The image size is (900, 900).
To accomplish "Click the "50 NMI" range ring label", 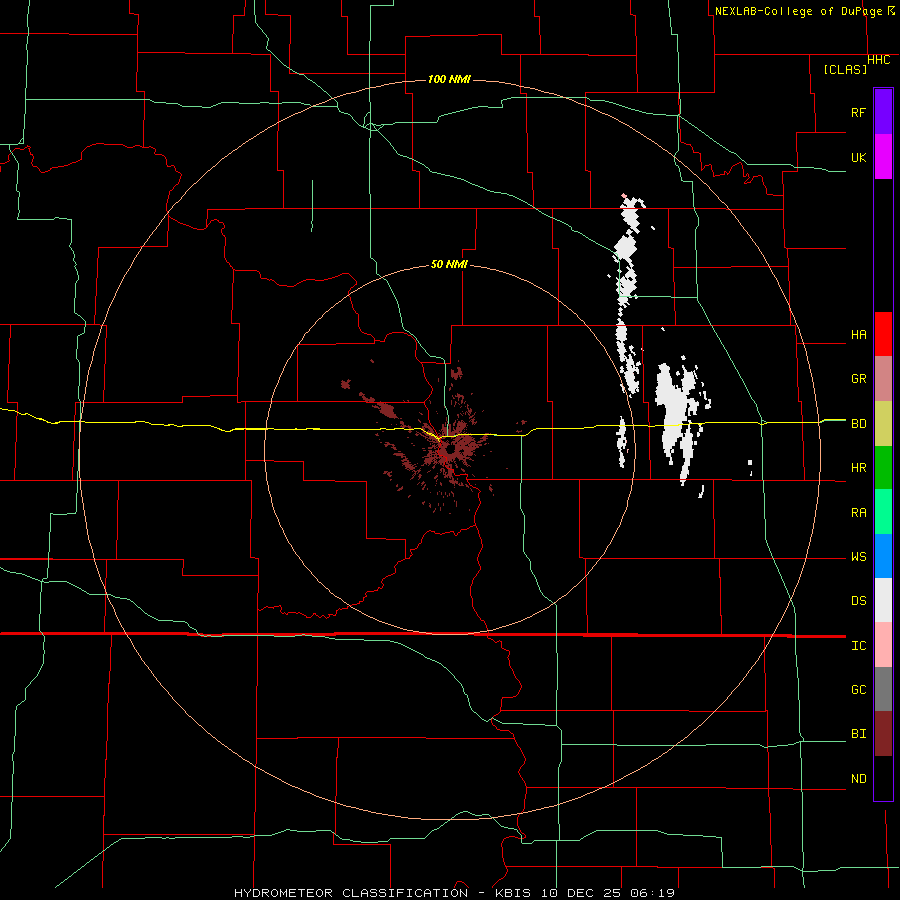I will [x=449, y=265].
